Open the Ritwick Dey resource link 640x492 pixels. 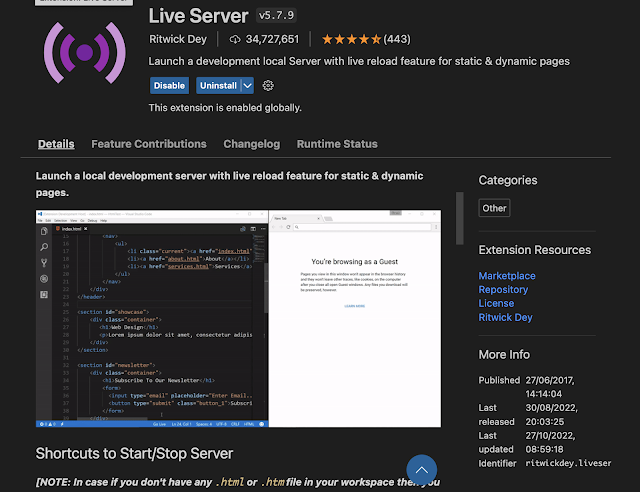[505, 318]
